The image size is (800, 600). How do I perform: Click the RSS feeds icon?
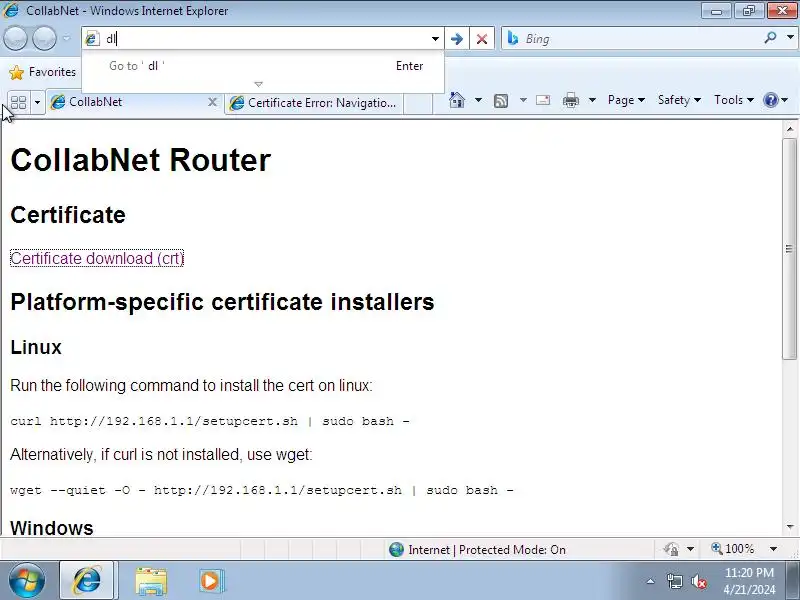[x=501, y=101]
